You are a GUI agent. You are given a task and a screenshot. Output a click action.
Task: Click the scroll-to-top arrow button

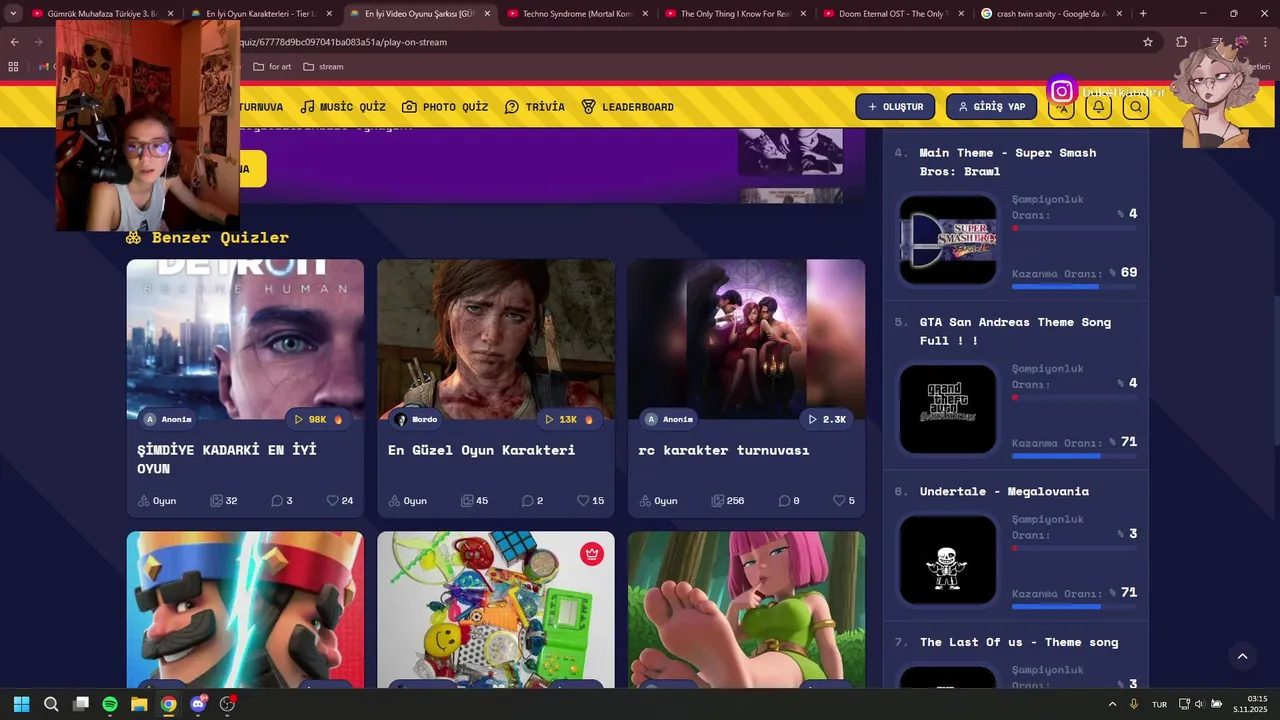point(1242,657)
